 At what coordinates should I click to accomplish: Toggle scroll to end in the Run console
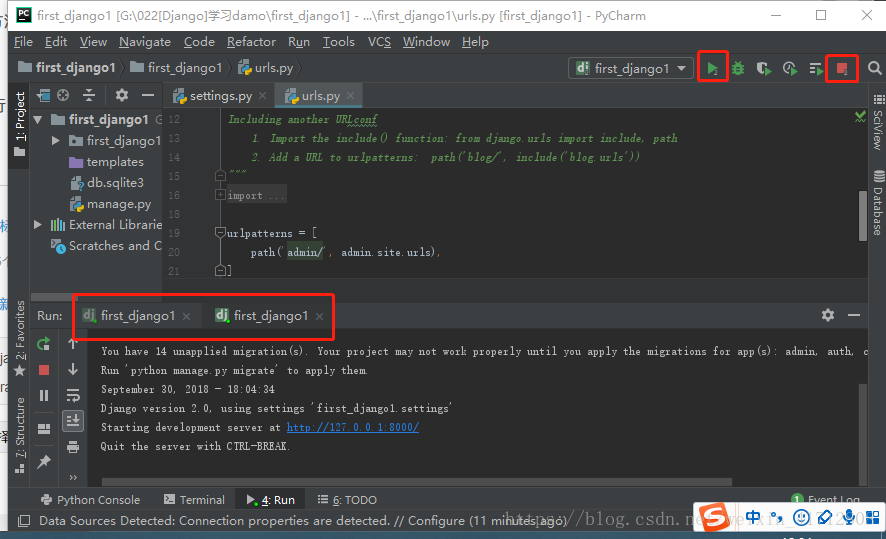[73, 421]
